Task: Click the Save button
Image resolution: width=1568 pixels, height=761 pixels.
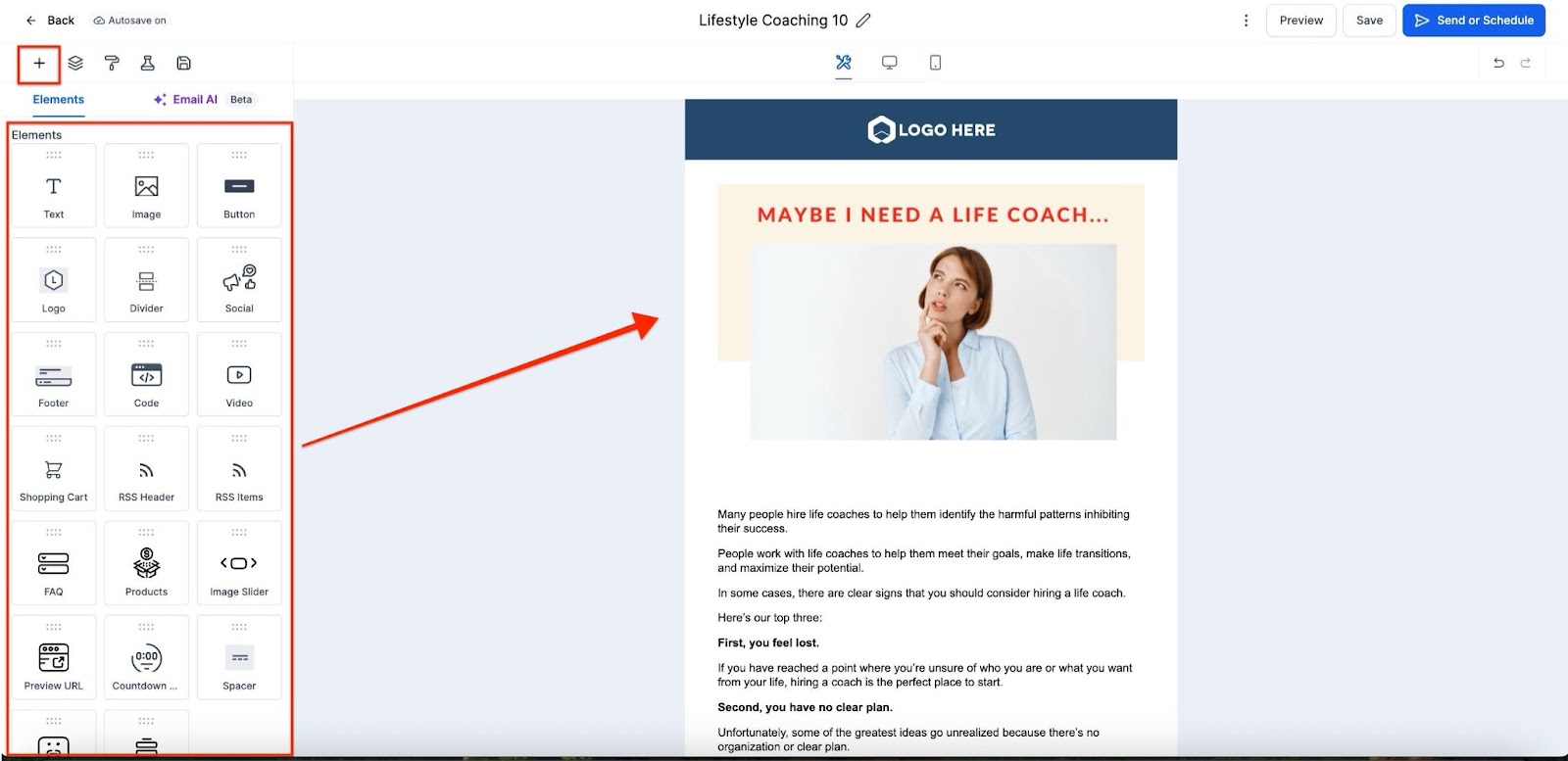Action: pos(1369,21)
